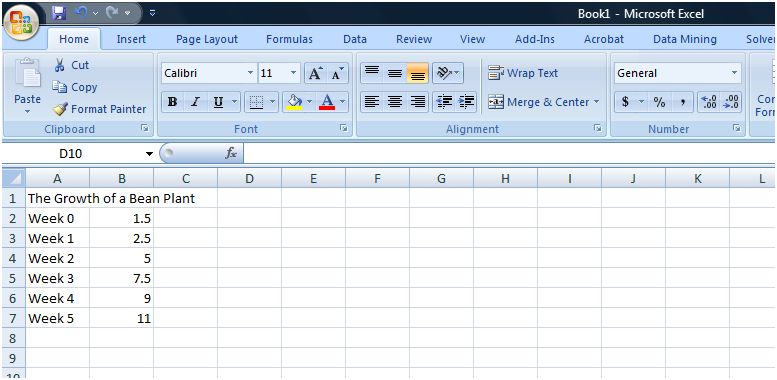Image resolution: width=777 pixels, height=380 pixels.
Task: Open the Office Button menu
Action: pos(21,22)
